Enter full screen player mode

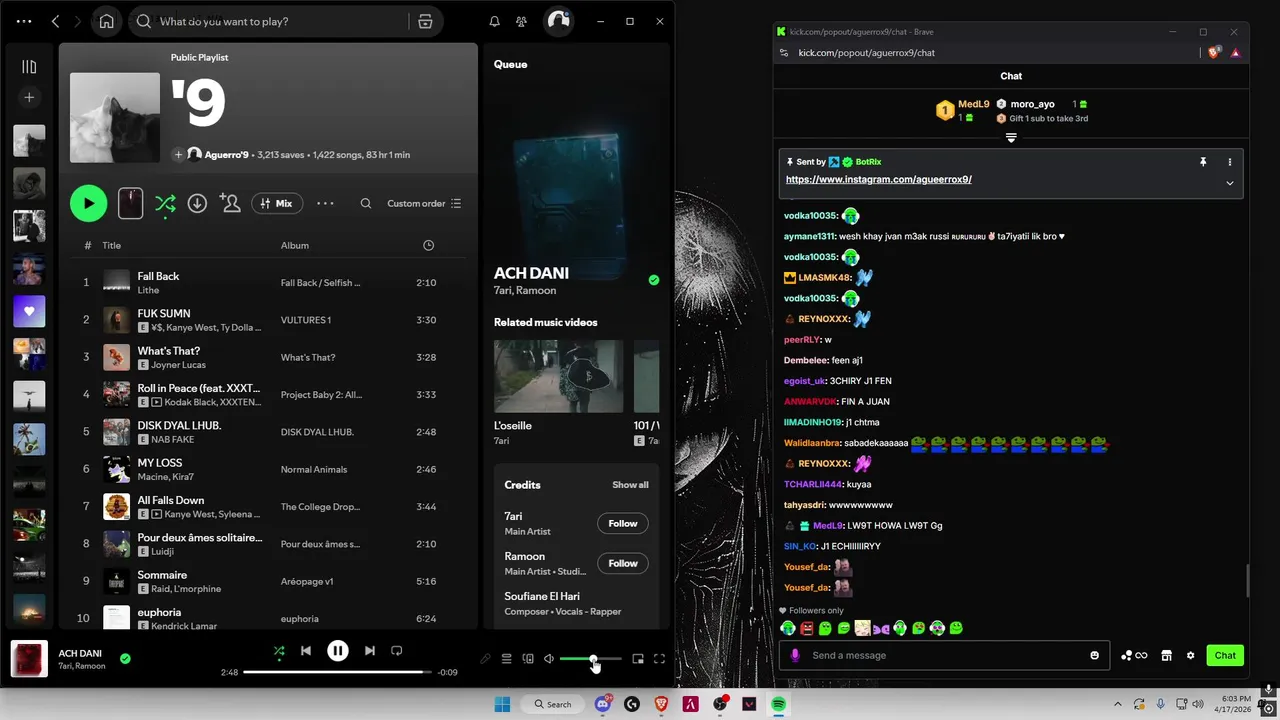[659, 659]
